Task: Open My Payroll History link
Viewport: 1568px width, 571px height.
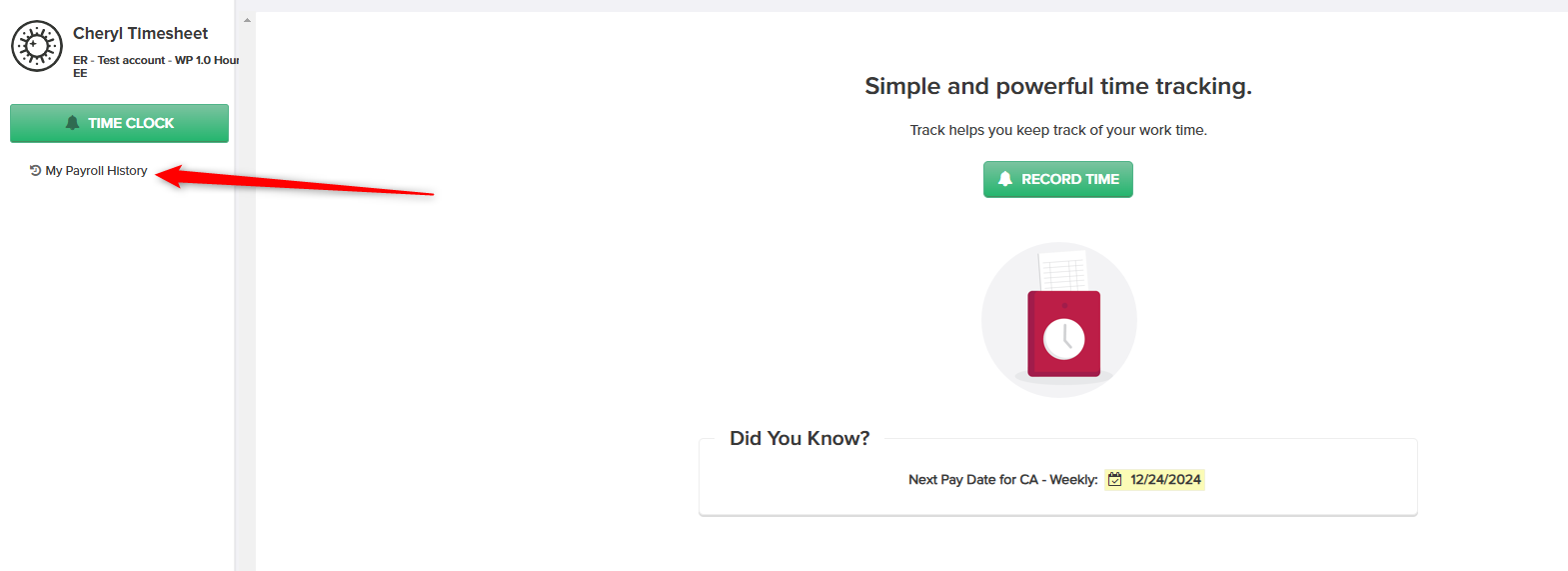Action: coord(96,171)
